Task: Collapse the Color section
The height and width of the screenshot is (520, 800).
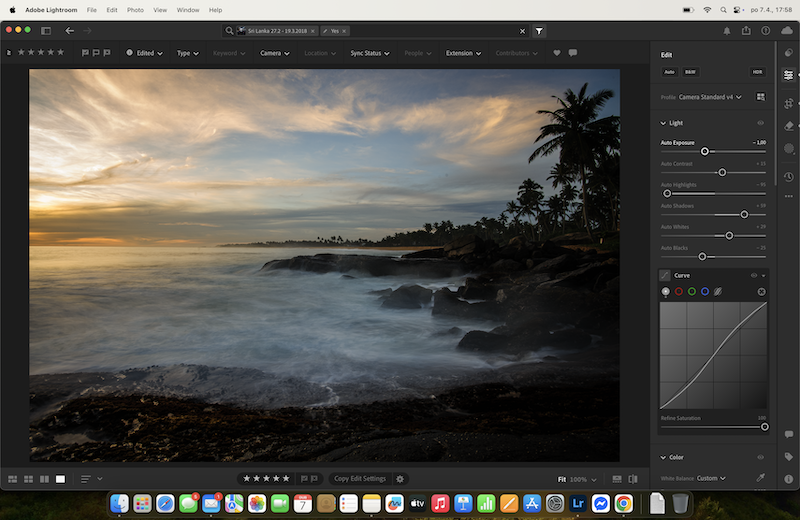Action: [663, 457]
